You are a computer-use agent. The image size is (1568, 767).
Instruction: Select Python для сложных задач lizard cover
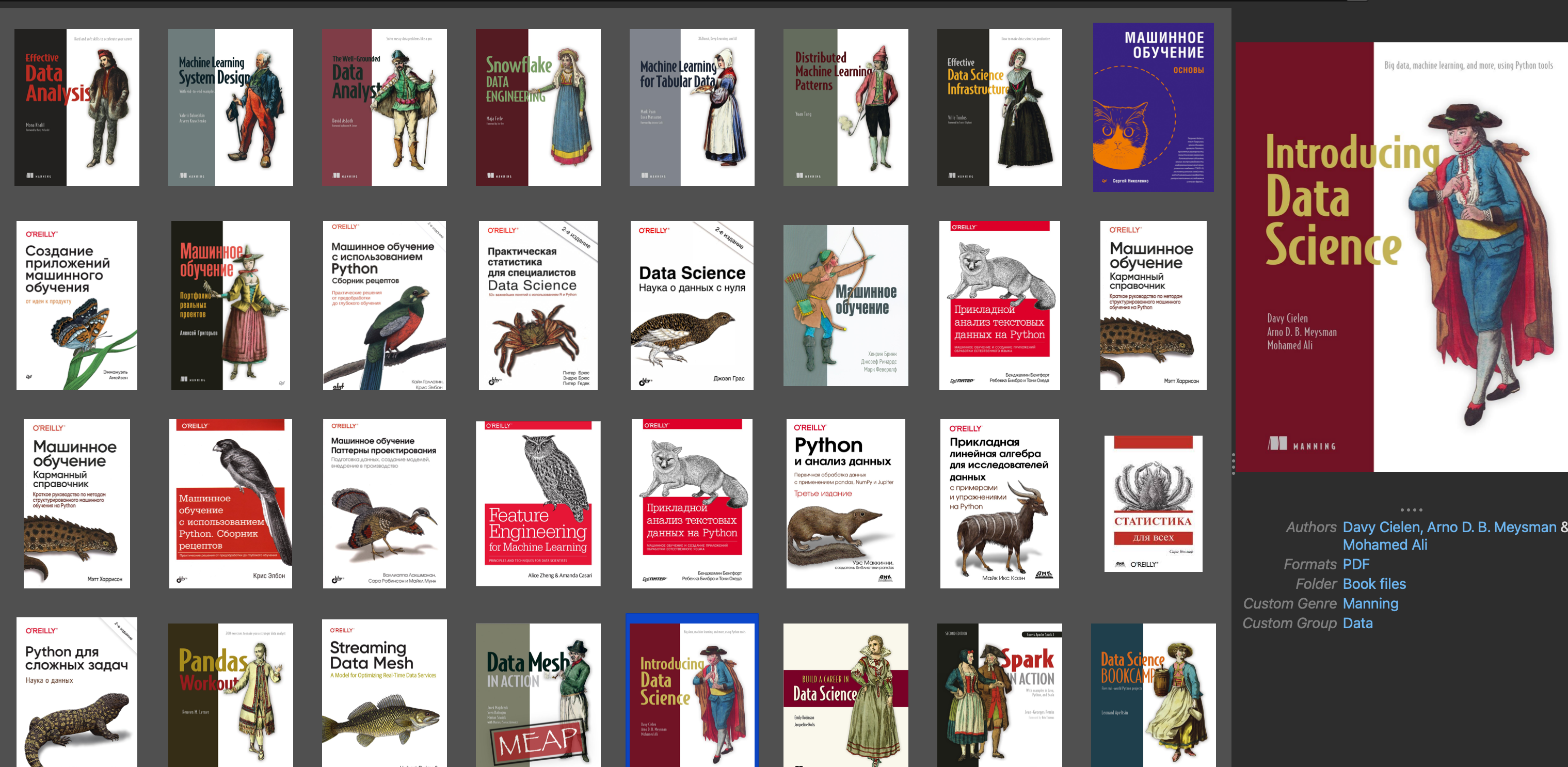(77, 692)
